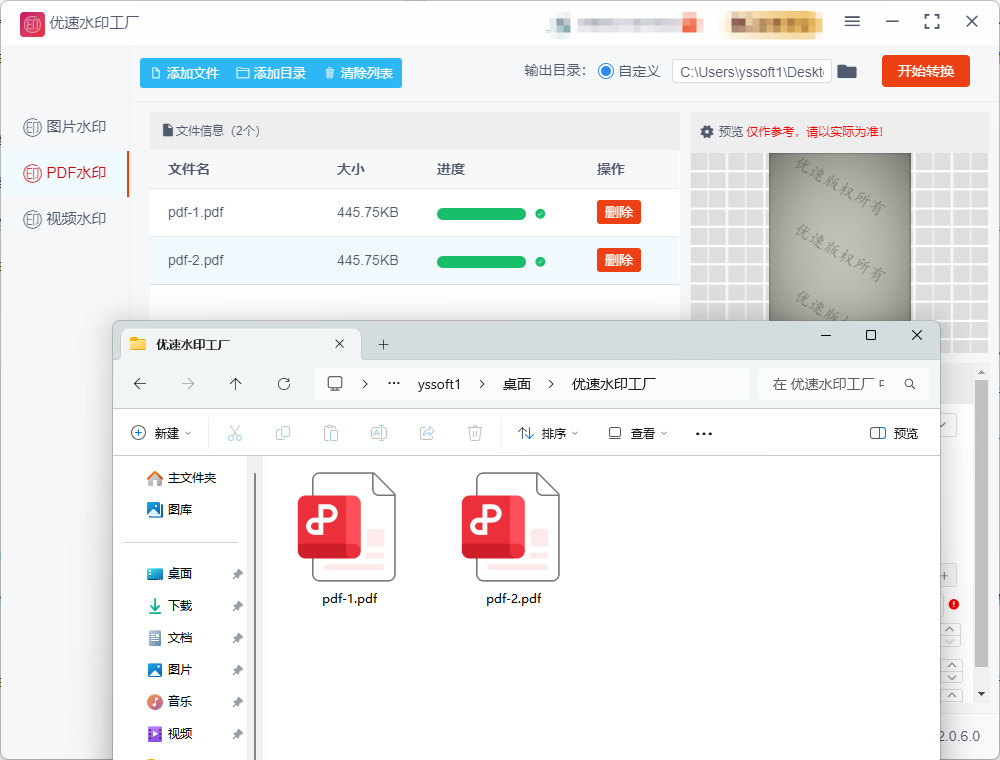Toggle the pin next to 图片
Image resolution: width=1000 pixels, height=760 pixels.
[237, 670]
